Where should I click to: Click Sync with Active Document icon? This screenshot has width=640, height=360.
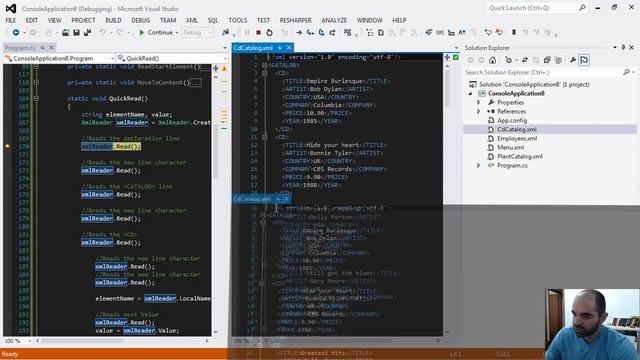(525, 60)
